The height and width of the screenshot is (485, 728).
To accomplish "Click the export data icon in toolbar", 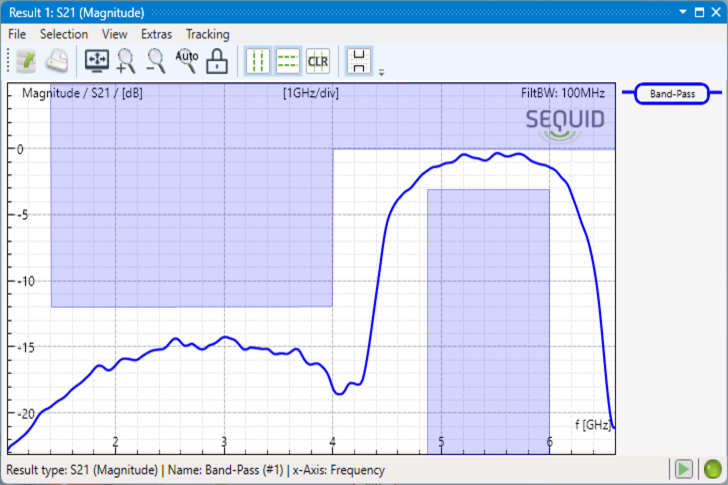I will pyautogui.click(x=26, y=61).
